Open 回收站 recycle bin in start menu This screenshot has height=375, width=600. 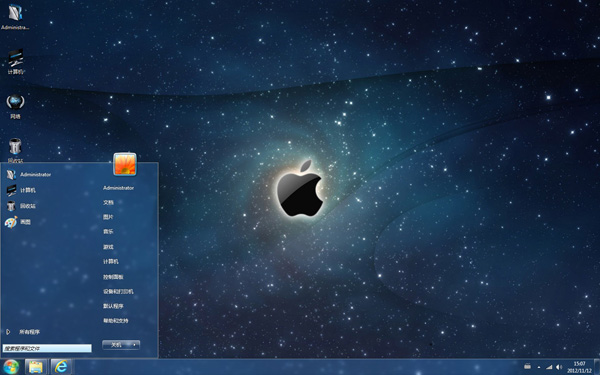pyautogui.click(x=21, y=206)
